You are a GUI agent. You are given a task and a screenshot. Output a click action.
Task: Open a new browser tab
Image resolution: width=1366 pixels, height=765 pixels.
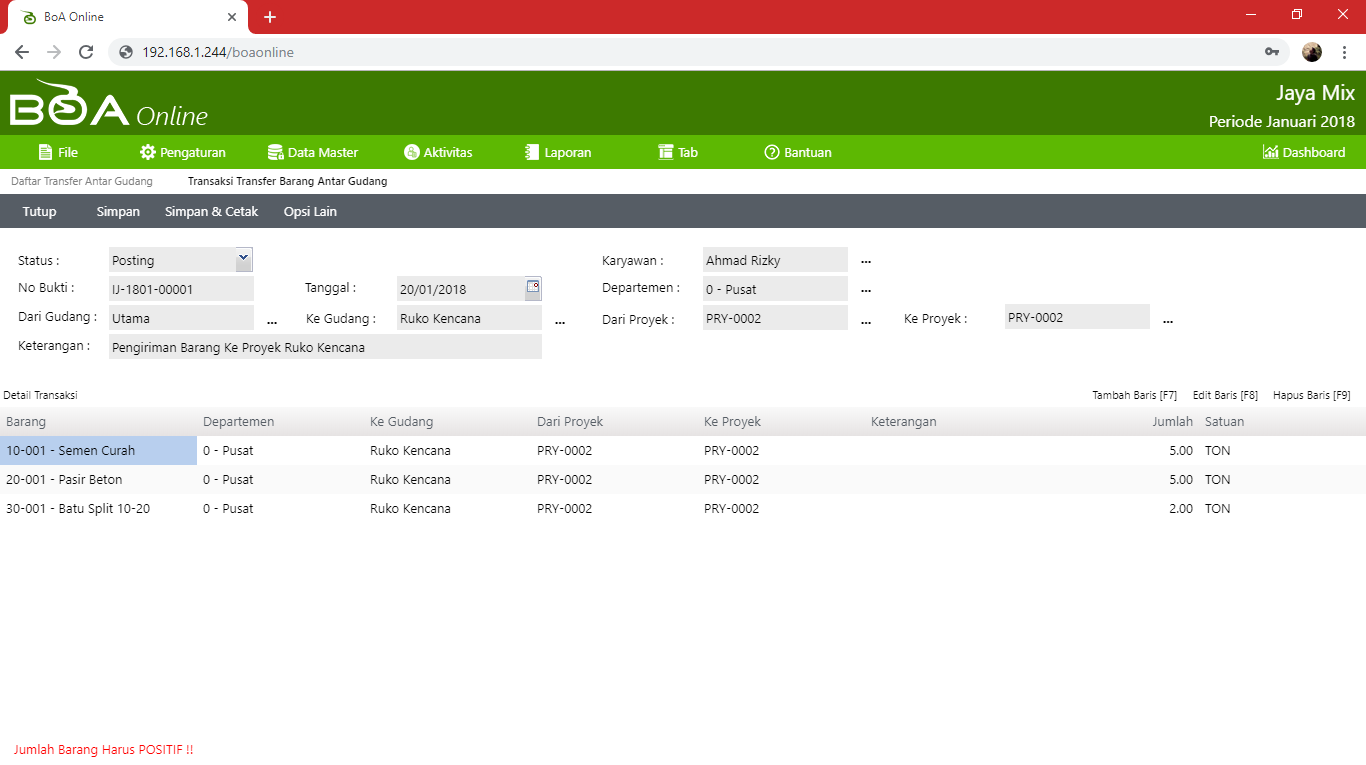click(x=269, y=17)
